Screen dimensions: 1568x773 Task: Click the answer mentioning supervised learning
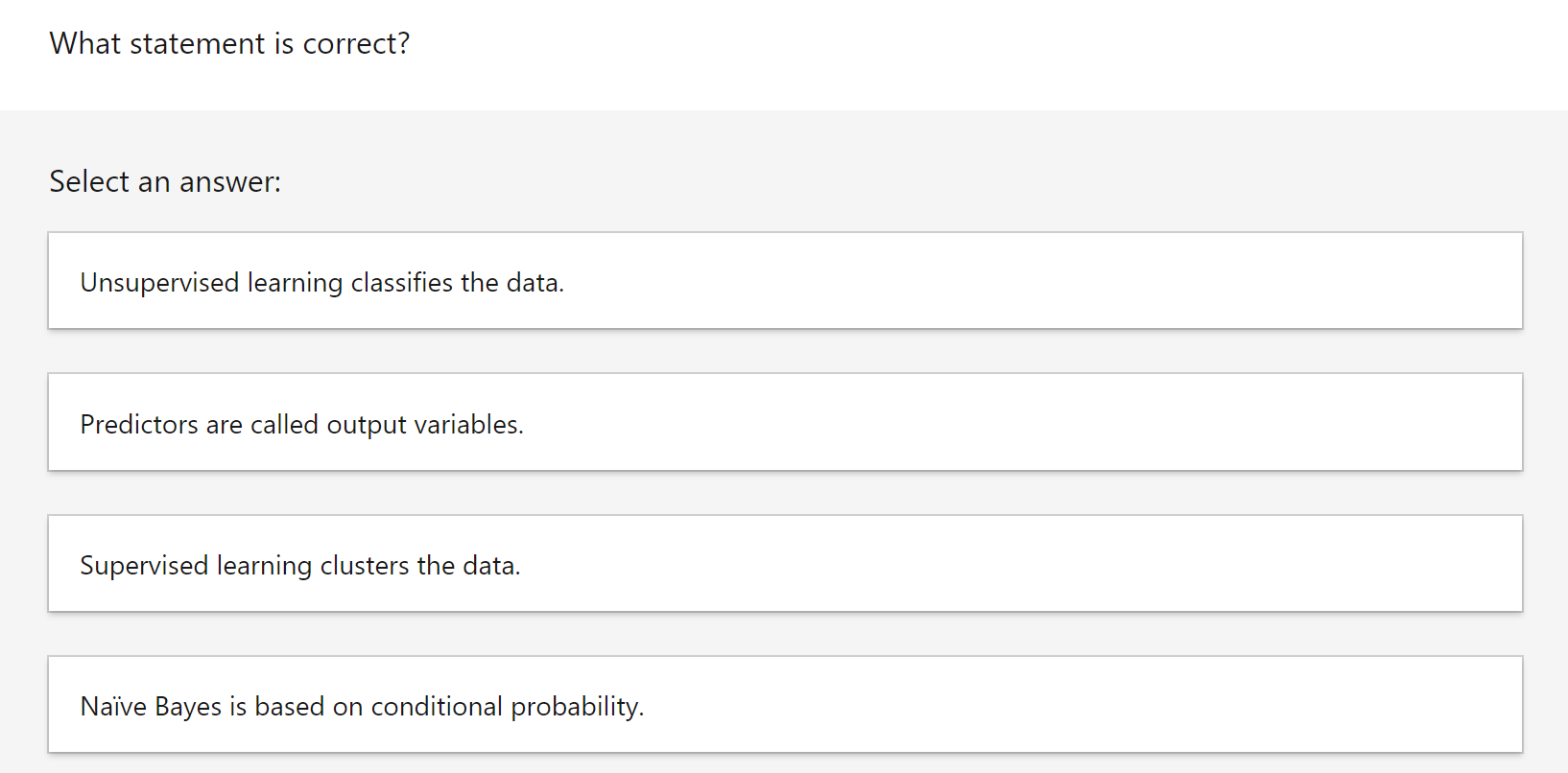coord(784,563)
